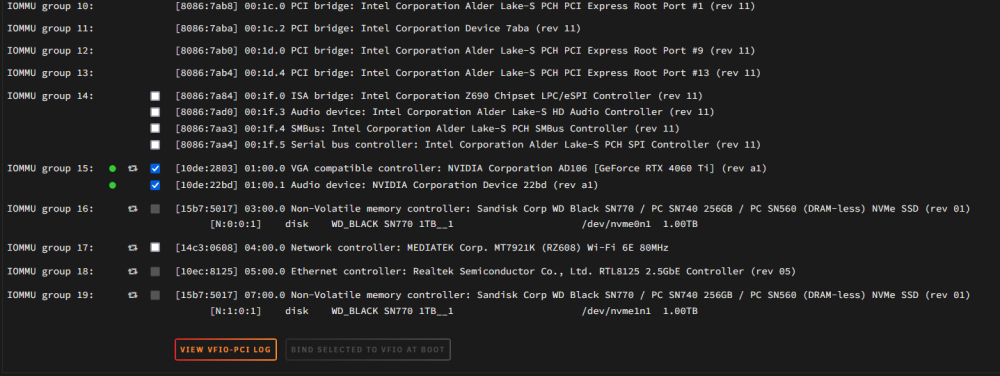Click the [8086:7ad0] HD Audio Controller text
This screenshot has width=1000, height=376.
coord(445,112)
